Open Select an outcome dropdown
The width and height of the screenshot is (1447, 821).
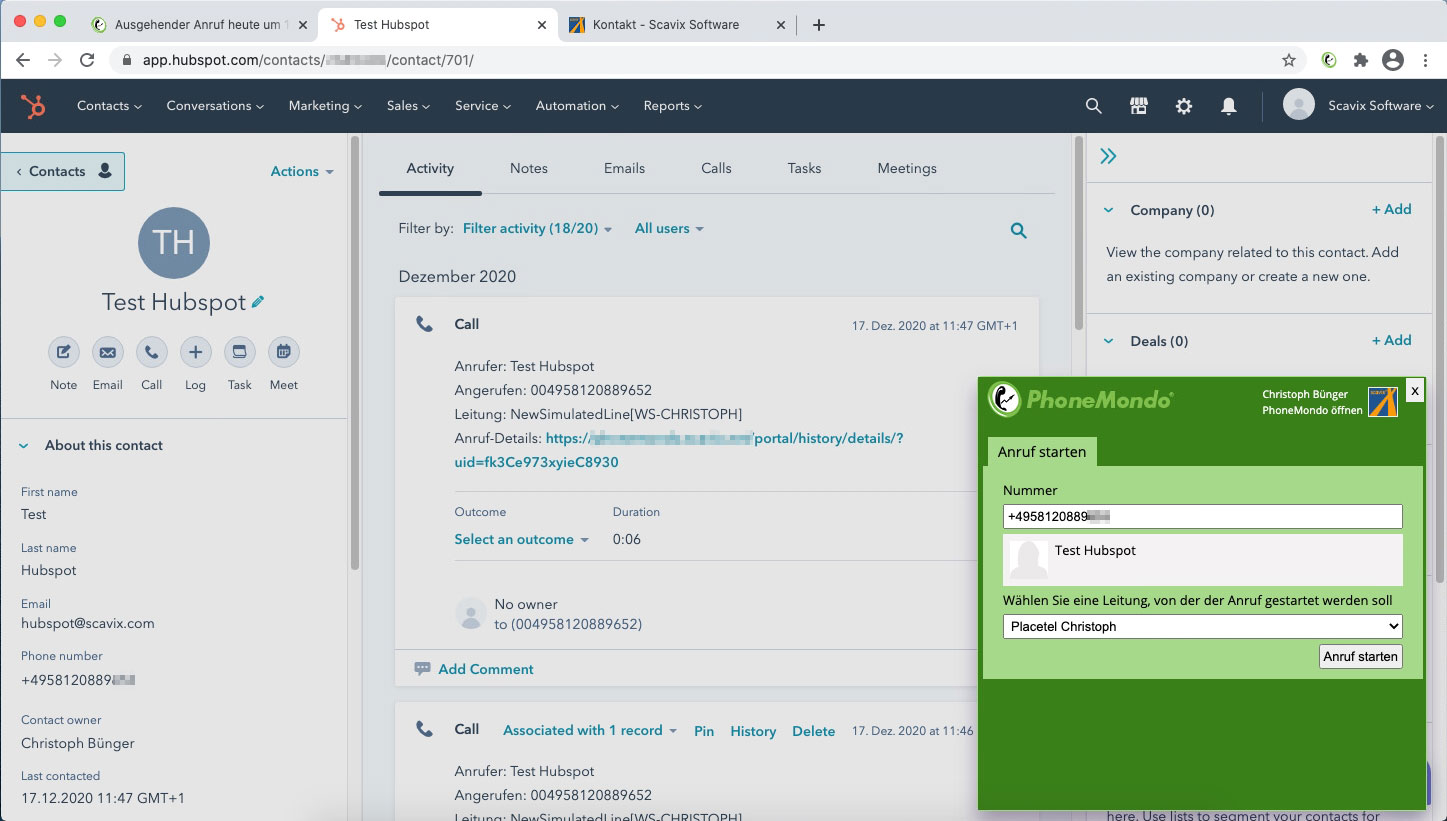pyautogui.click(x=522, y=539)
